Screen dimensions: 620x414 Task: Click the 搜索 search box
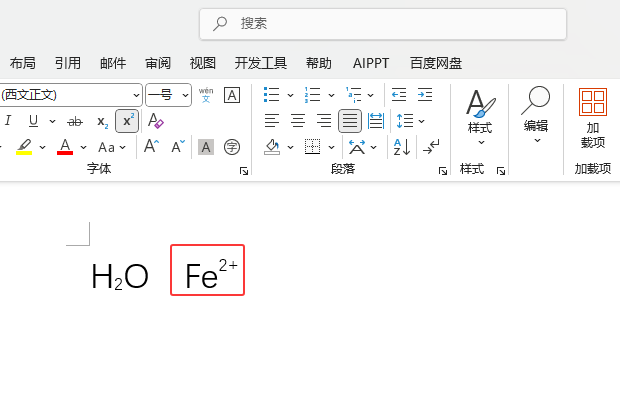click(383, 23)
